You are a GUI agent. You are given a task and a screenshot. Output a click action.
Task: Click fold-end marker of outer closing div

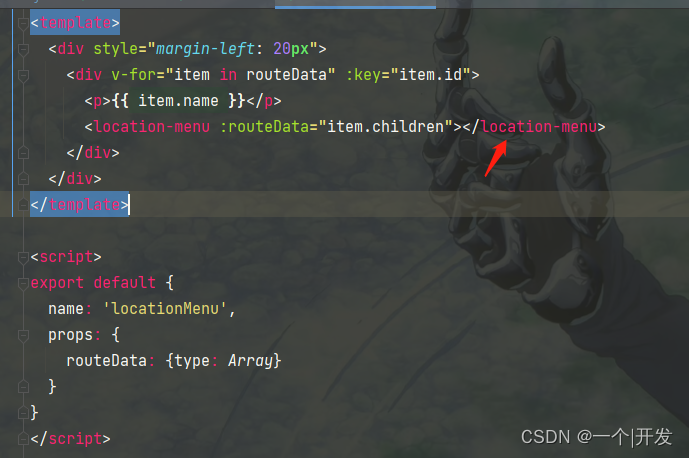(x=23, y=179)
